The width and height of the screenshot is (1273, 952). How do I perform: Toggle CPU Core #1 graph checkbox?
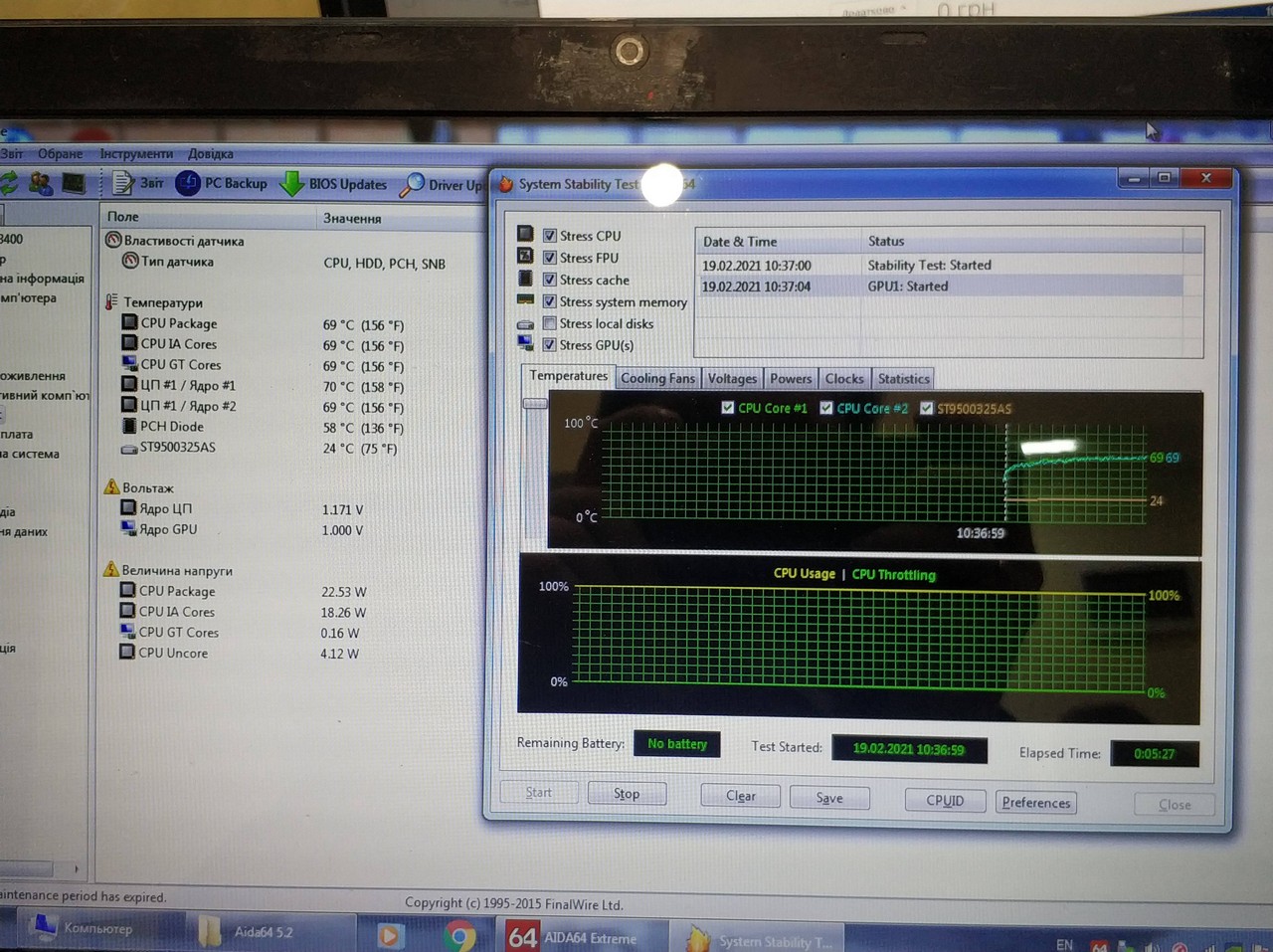727,408
